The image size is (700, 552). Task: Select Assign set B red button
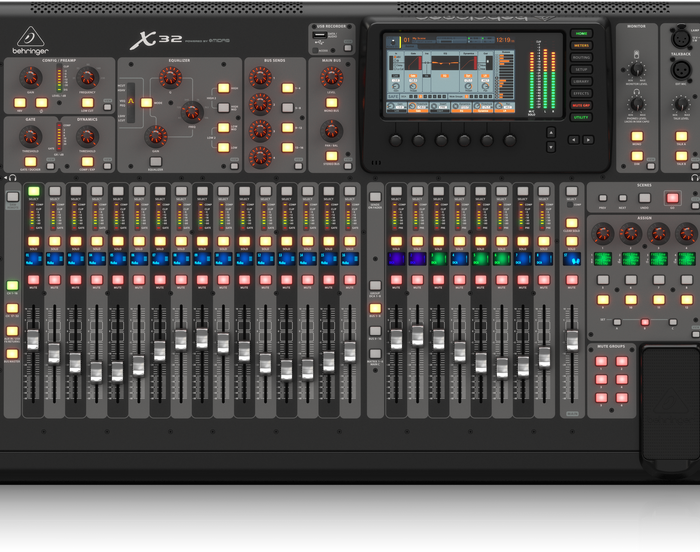pyautogui.click(x=645, y=322)
